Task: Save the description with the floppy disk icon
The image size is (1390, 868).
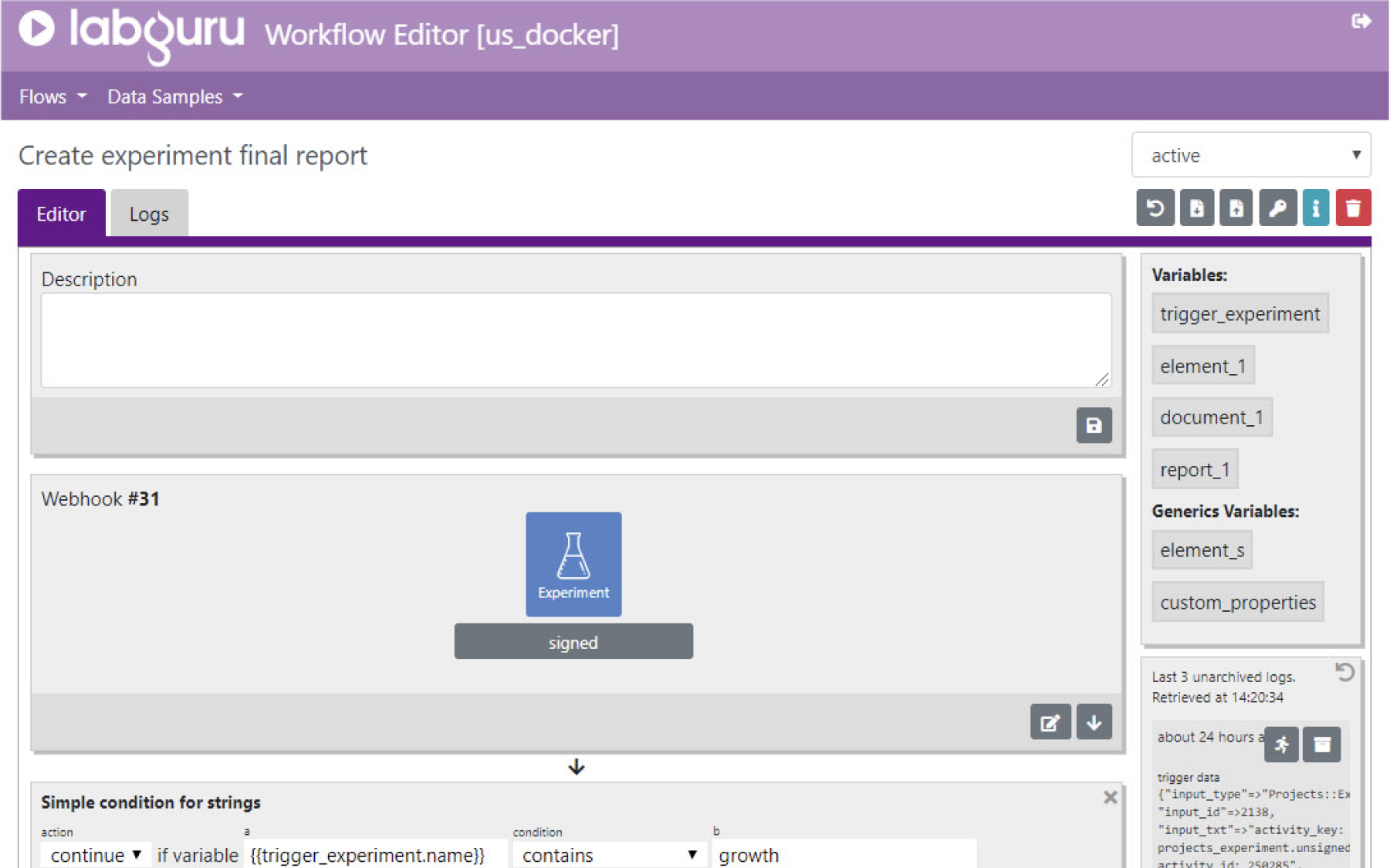Action: [1093, 425]
